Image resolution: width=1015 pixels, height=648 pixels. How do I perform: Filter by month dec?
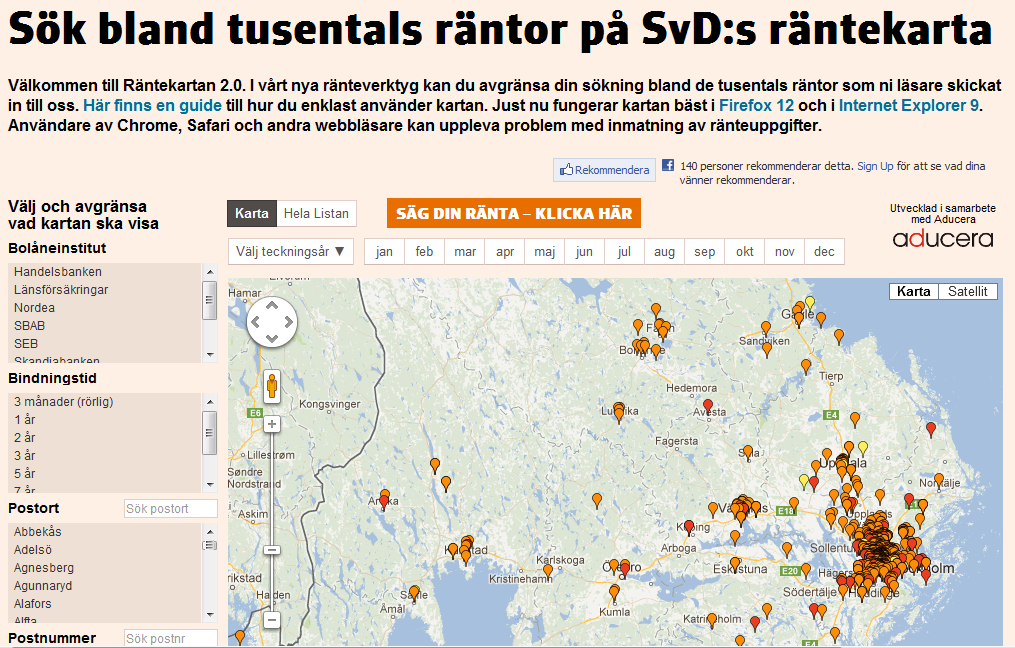coord(824,252)
